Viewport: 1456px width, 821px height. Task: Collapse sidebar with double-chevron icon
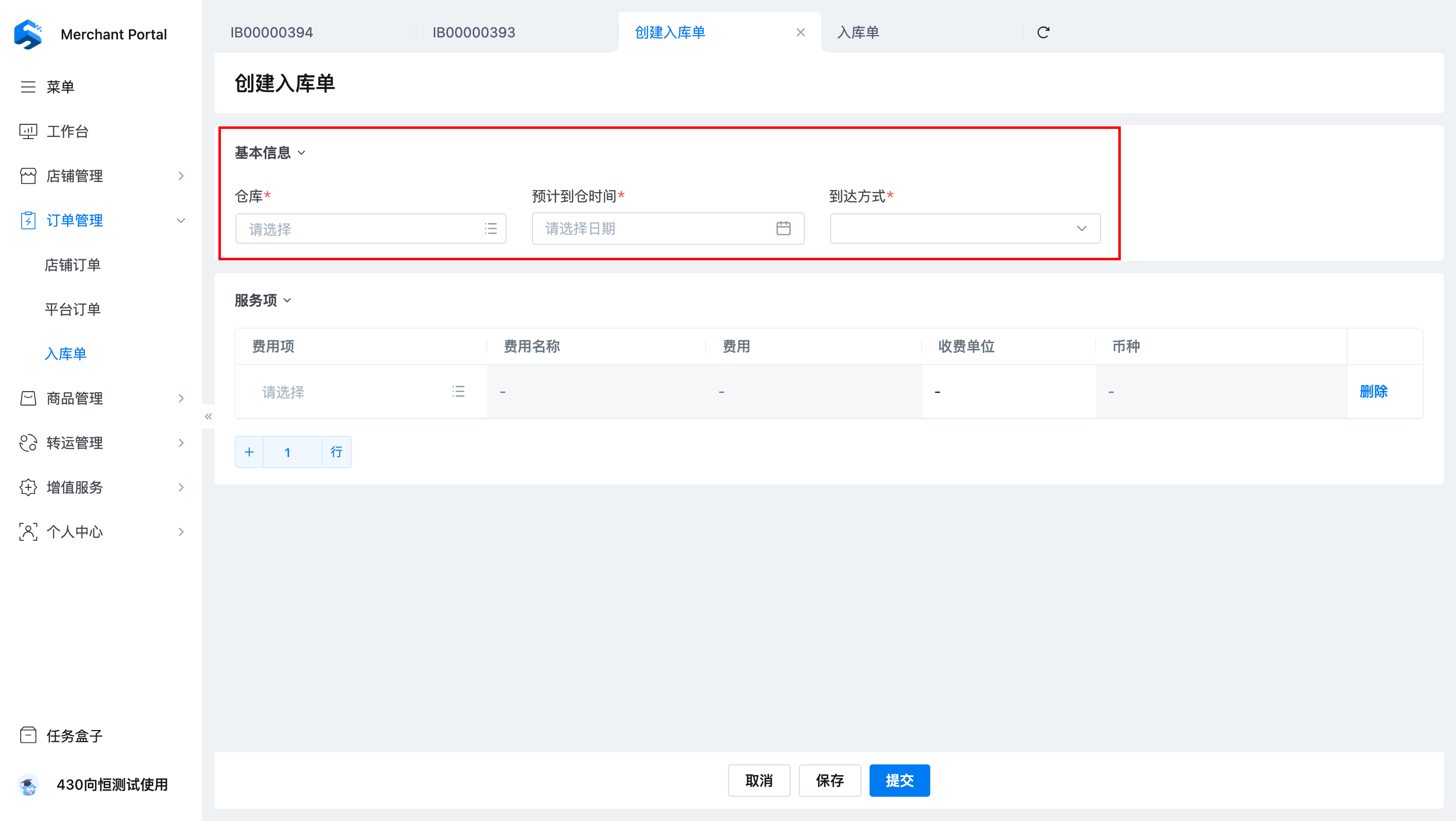[208, 417]
